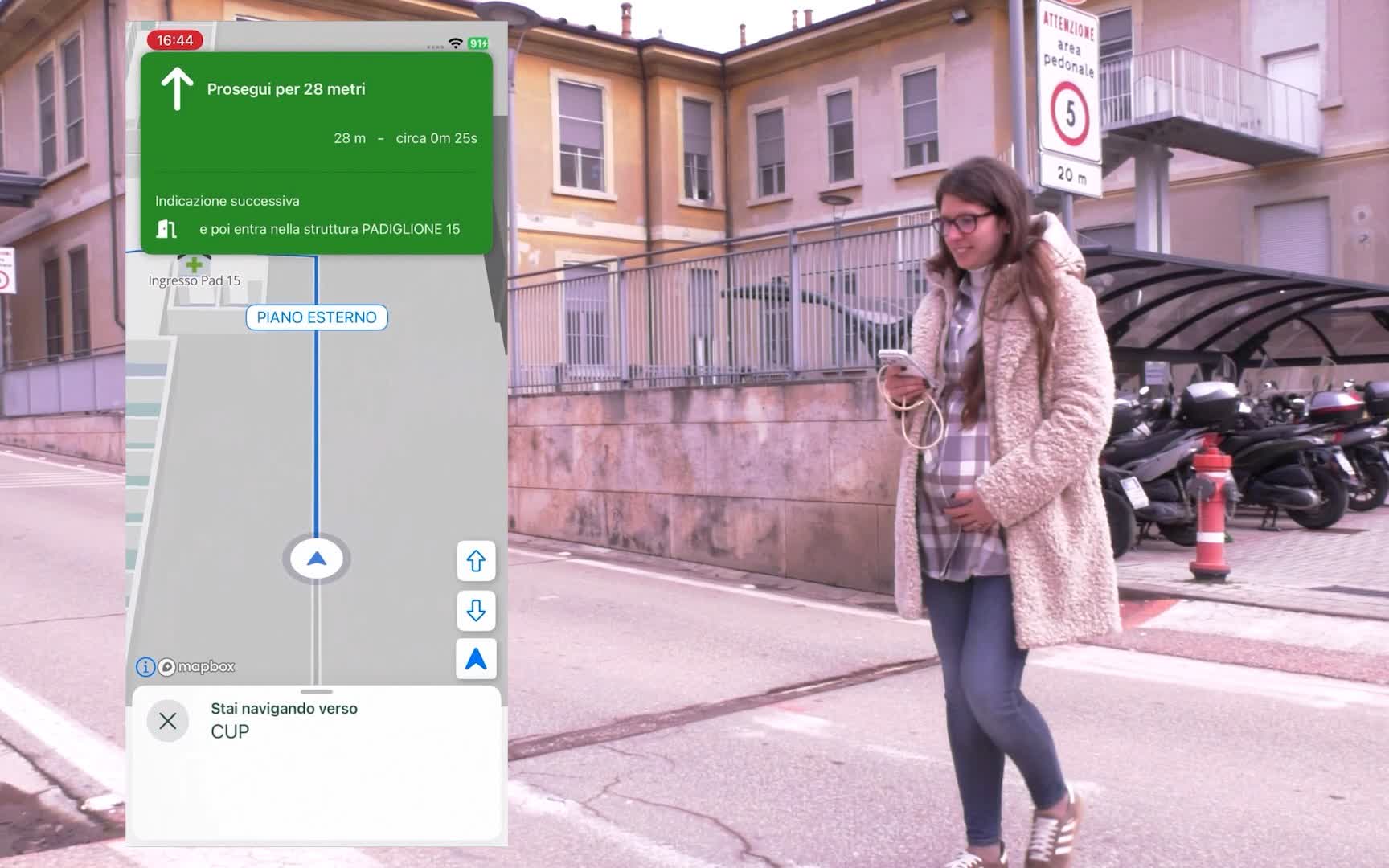1389x868 pixels.
Task: Recenter map with blue navigation arrow
Action: click(476, 659)
